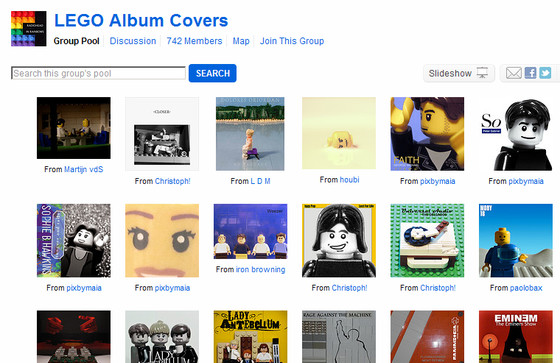
Task: Visit paolobax user profile link
Action: click(526, 288)
